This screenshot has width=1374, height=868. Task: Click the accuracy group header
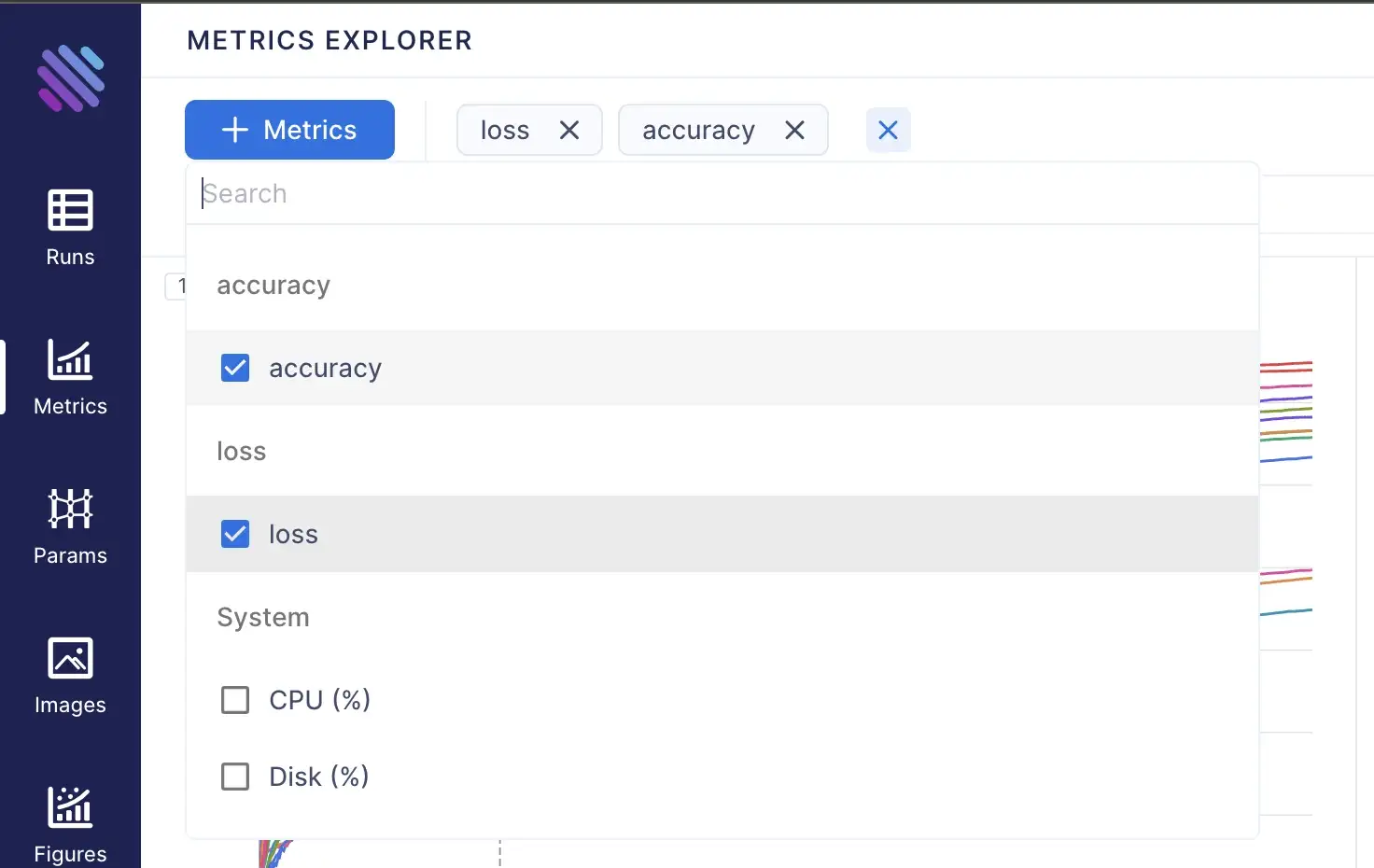pos(273,286)
